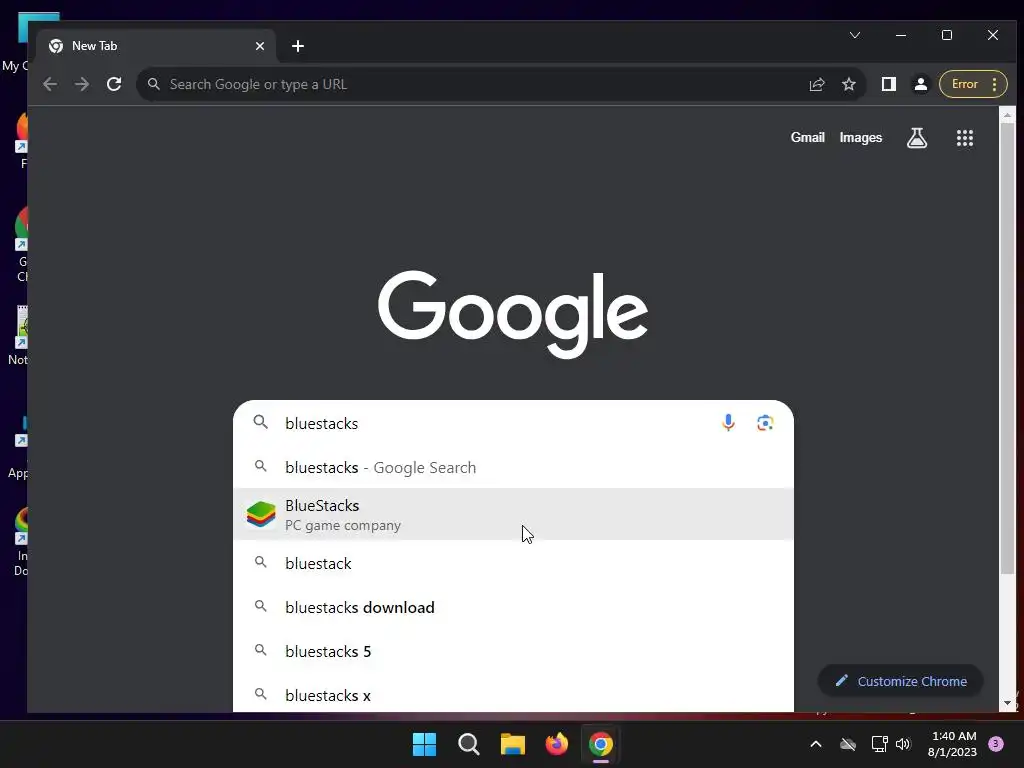
Task: Click the share page icon in address bar
Action: pos(817,84)
